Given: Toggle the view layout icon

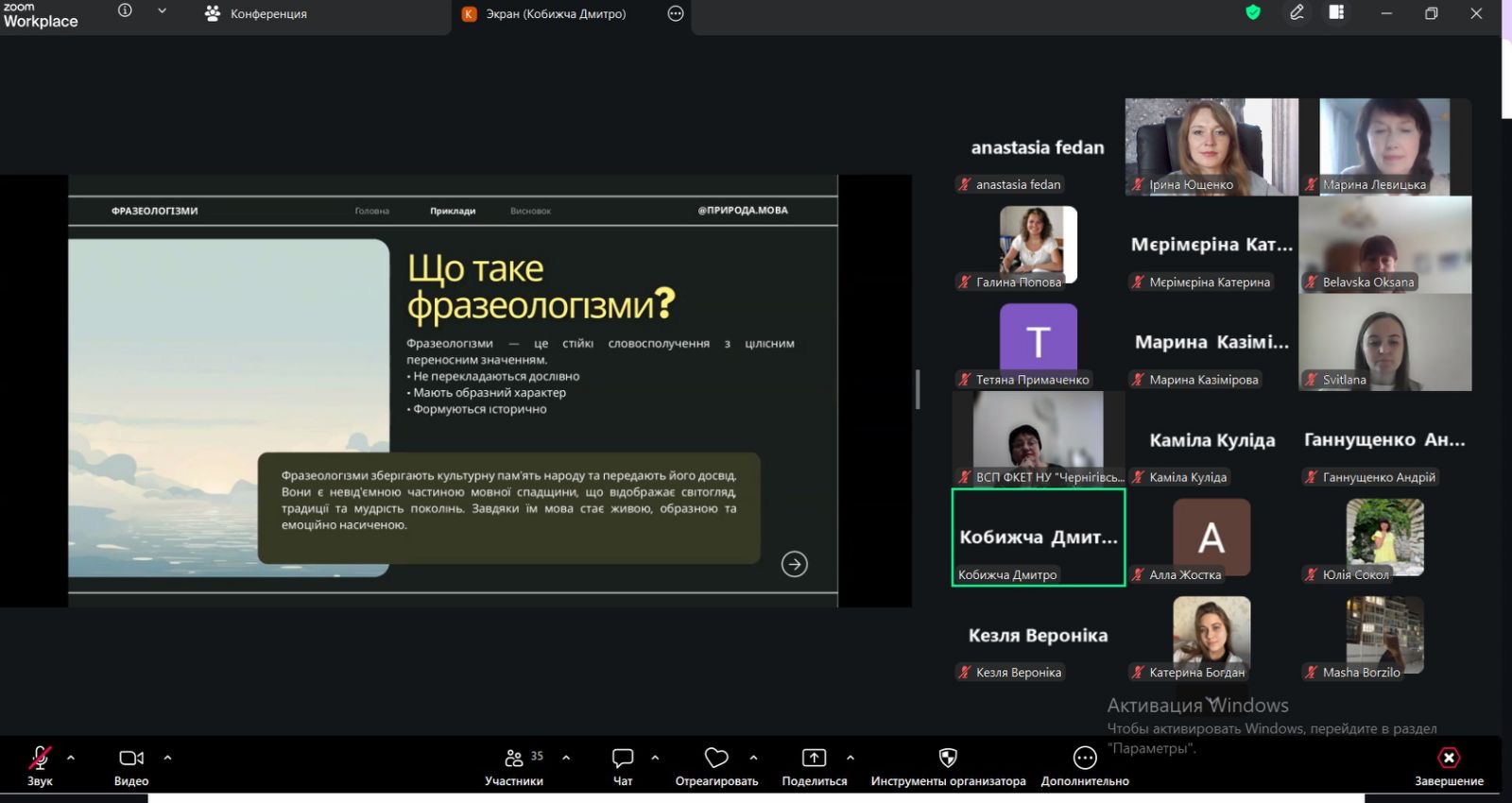Looking at the screenshot, I should [x=1336, y=13].
